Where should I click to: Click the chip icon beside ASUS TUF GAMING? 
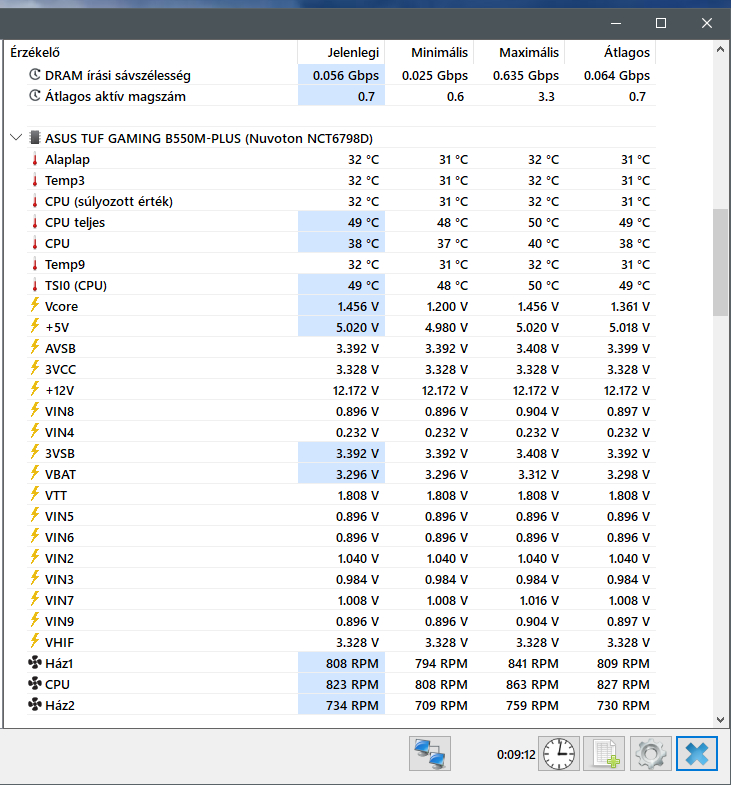[x=35, y=138]
